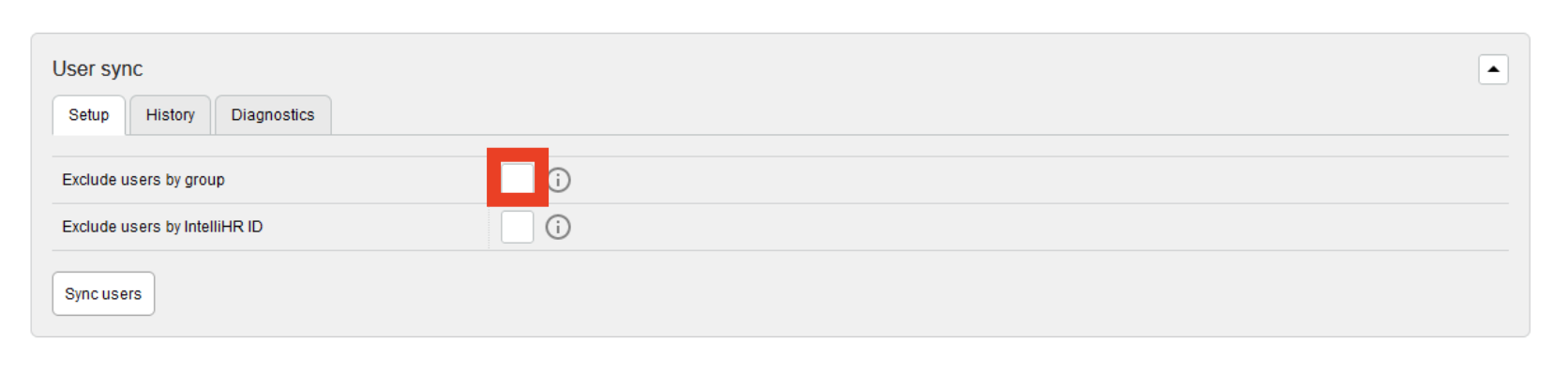Start syncing with the Sync users button
The width and height of the screenshot is (1568, 371).
click(103, 293)
